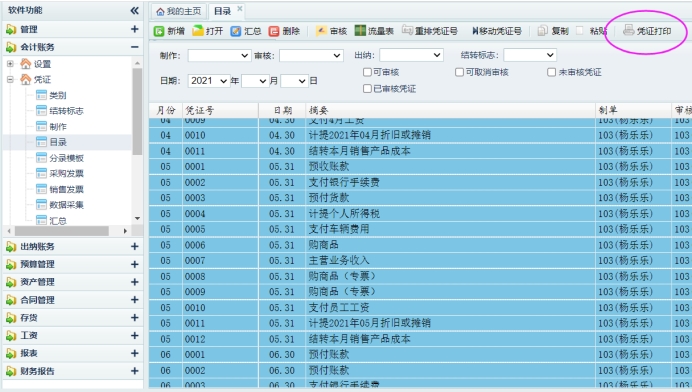Open the year dropdown showing 2021
Image resolution: width=692 pixels, height=392 pixels.
coord(209,81)
